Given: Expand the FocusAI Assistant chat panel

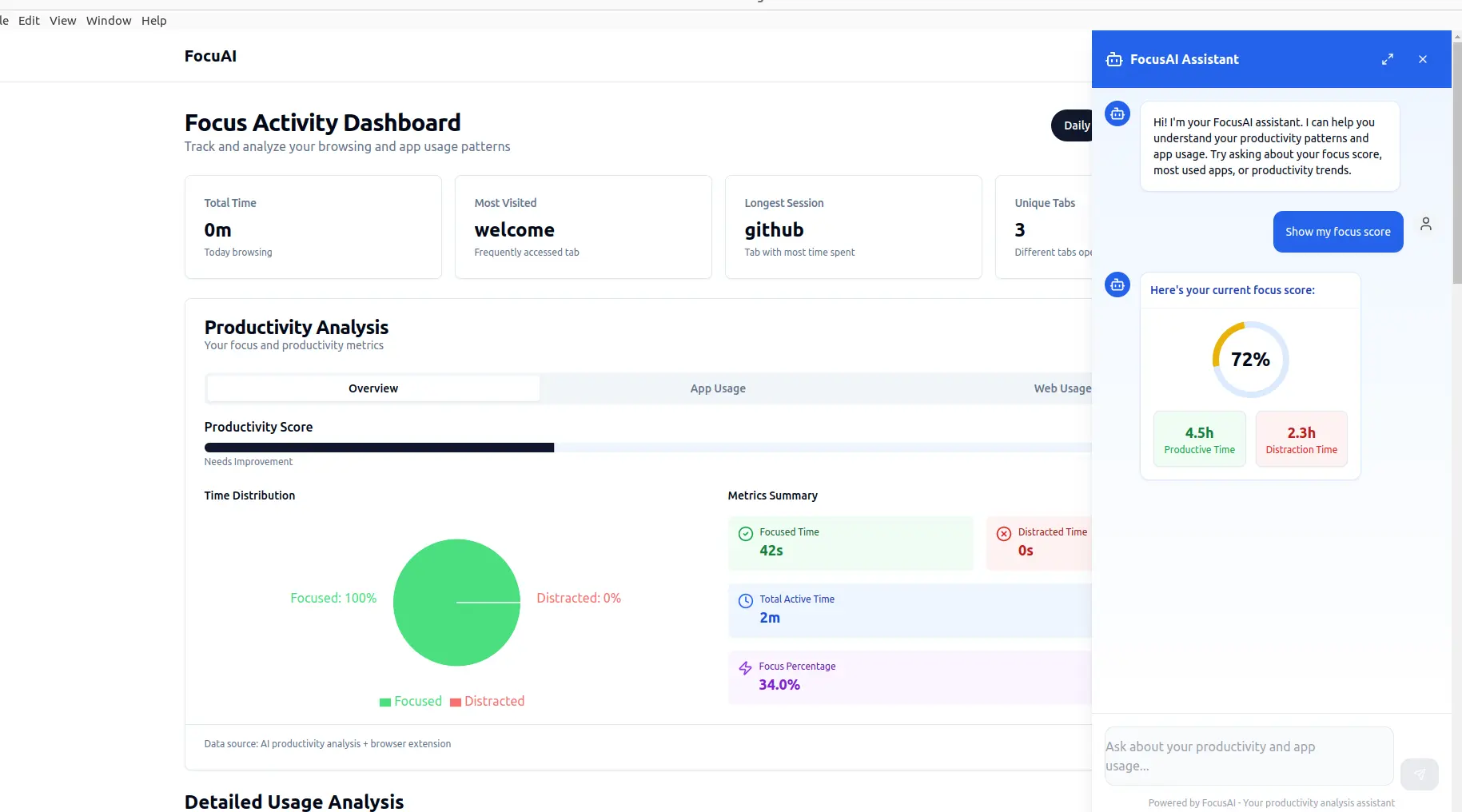Looking at the screenshot, I should click(1388, 59).
